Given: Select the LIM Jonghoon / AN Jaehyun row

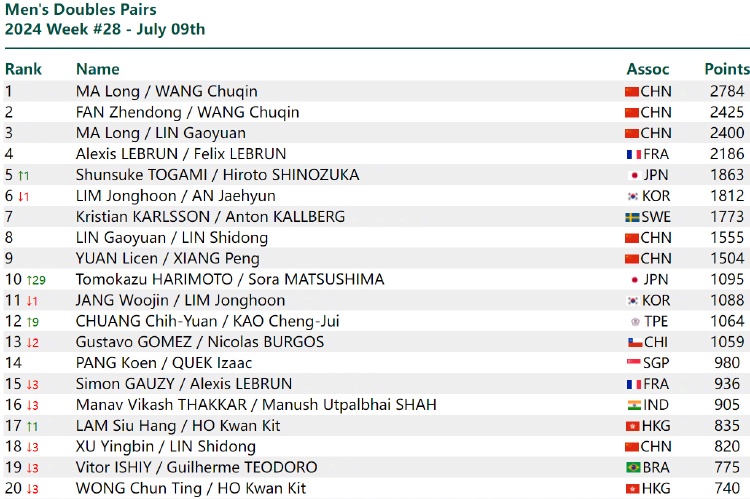Looking at the screenshot, I should tap(377, 196).
